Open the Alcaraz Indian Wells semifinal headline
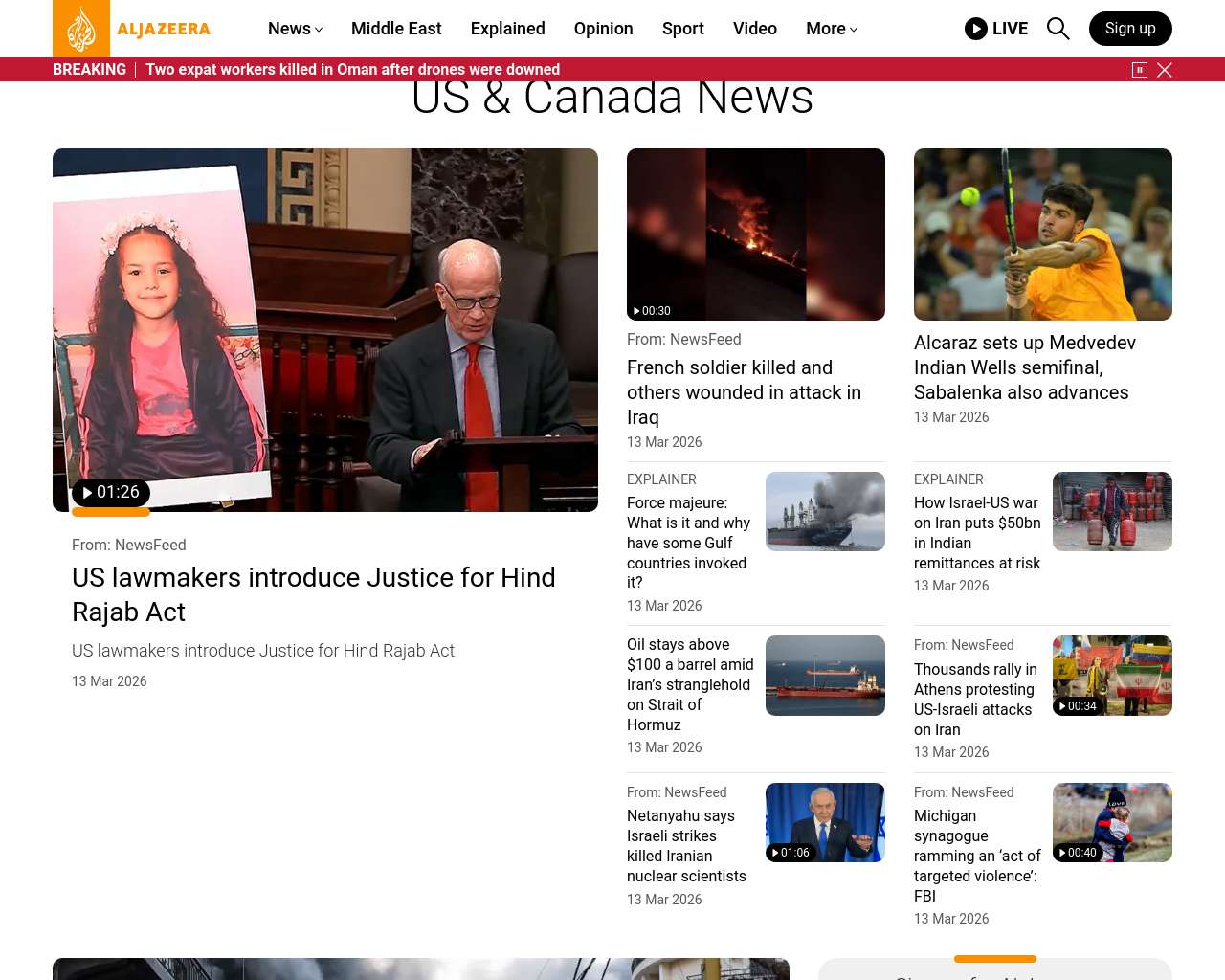The width and height of the screenshot is (1225, 980). (x=1024, y=367)
